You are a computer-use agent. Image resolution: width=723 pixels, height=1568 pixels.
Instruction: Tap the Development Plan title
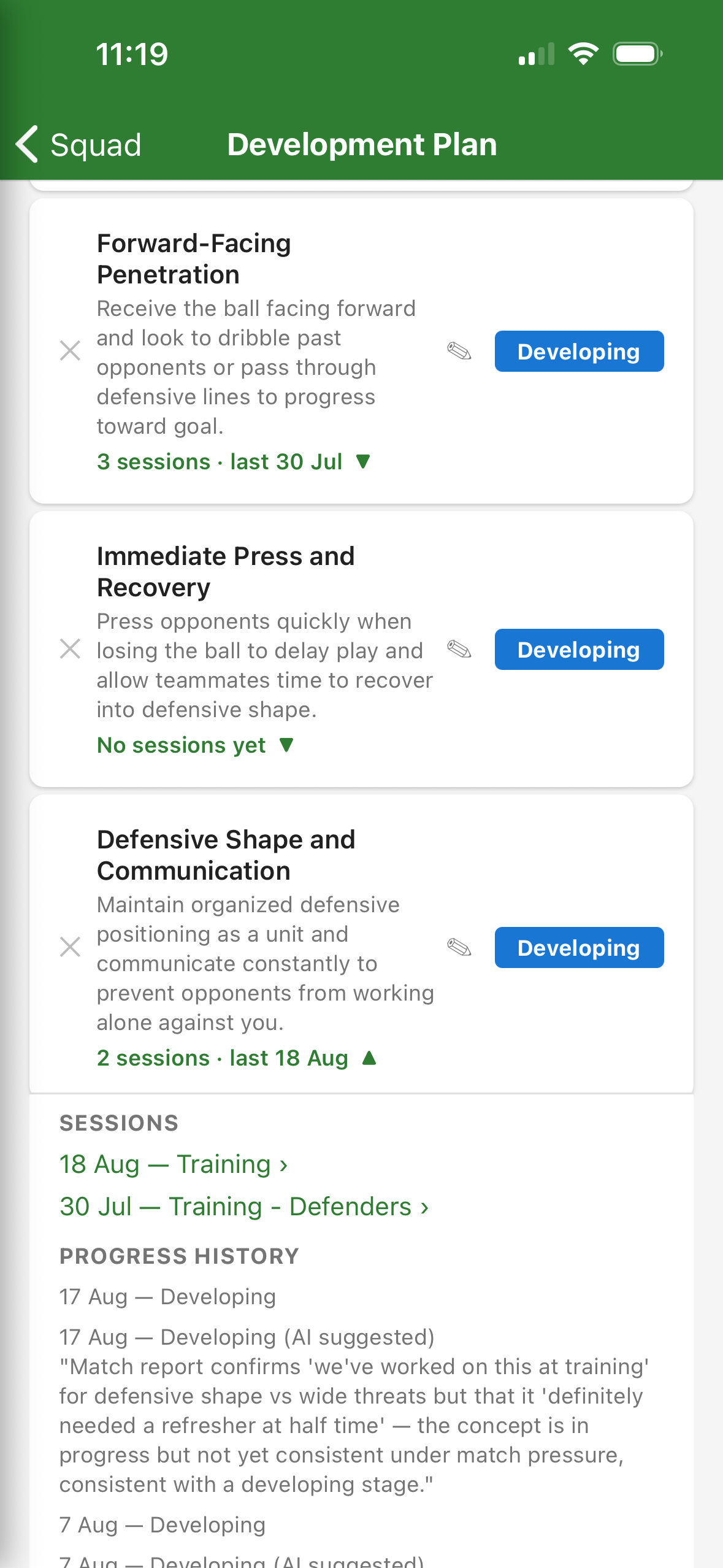[362, 145]
